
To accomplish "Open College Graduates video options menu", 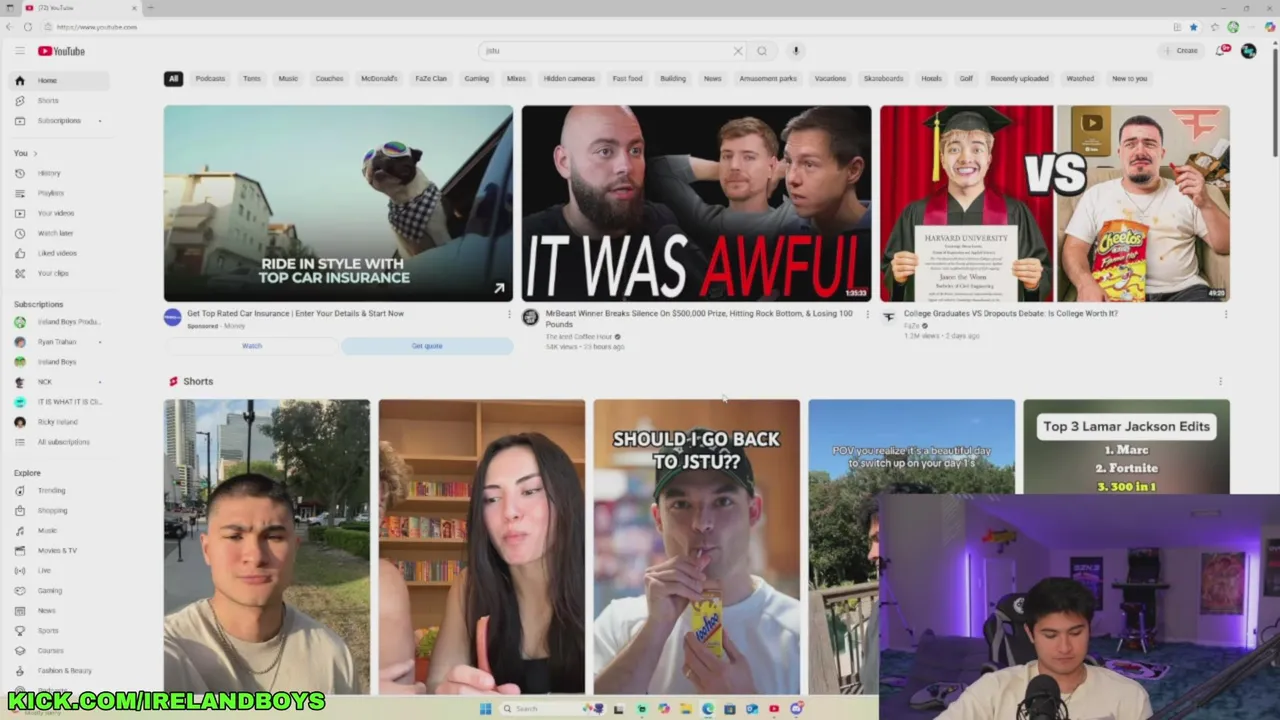I will pos(1225,314).
